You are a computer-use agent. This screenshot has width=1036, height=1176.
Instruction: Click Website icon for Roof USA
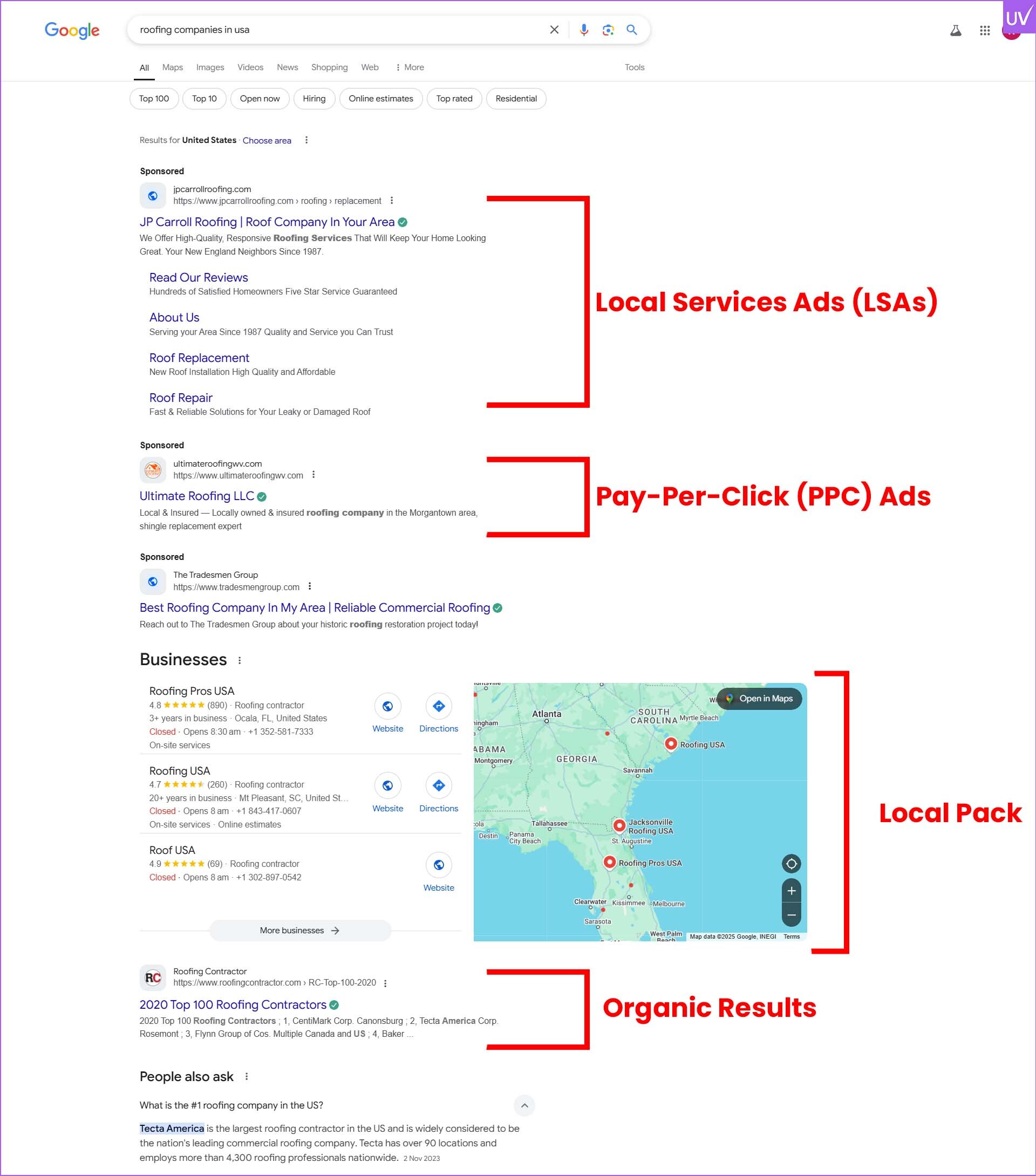tap(439, 865)
